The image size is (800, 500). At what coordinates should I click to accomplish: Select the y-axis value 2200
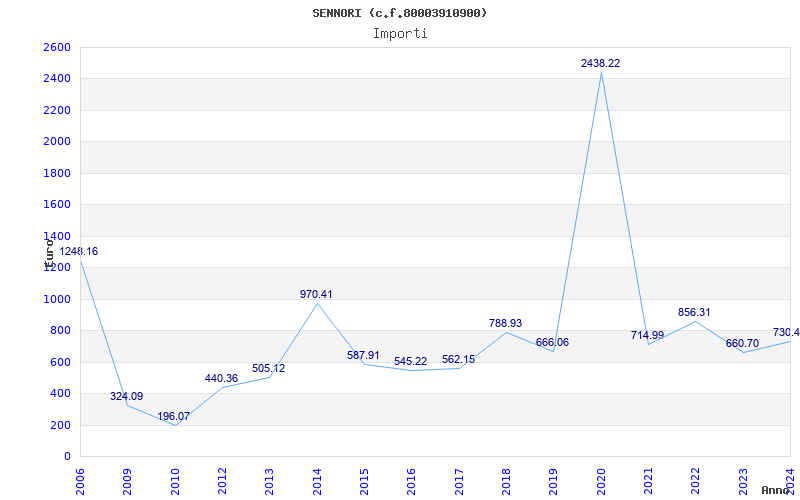point(57,110)
